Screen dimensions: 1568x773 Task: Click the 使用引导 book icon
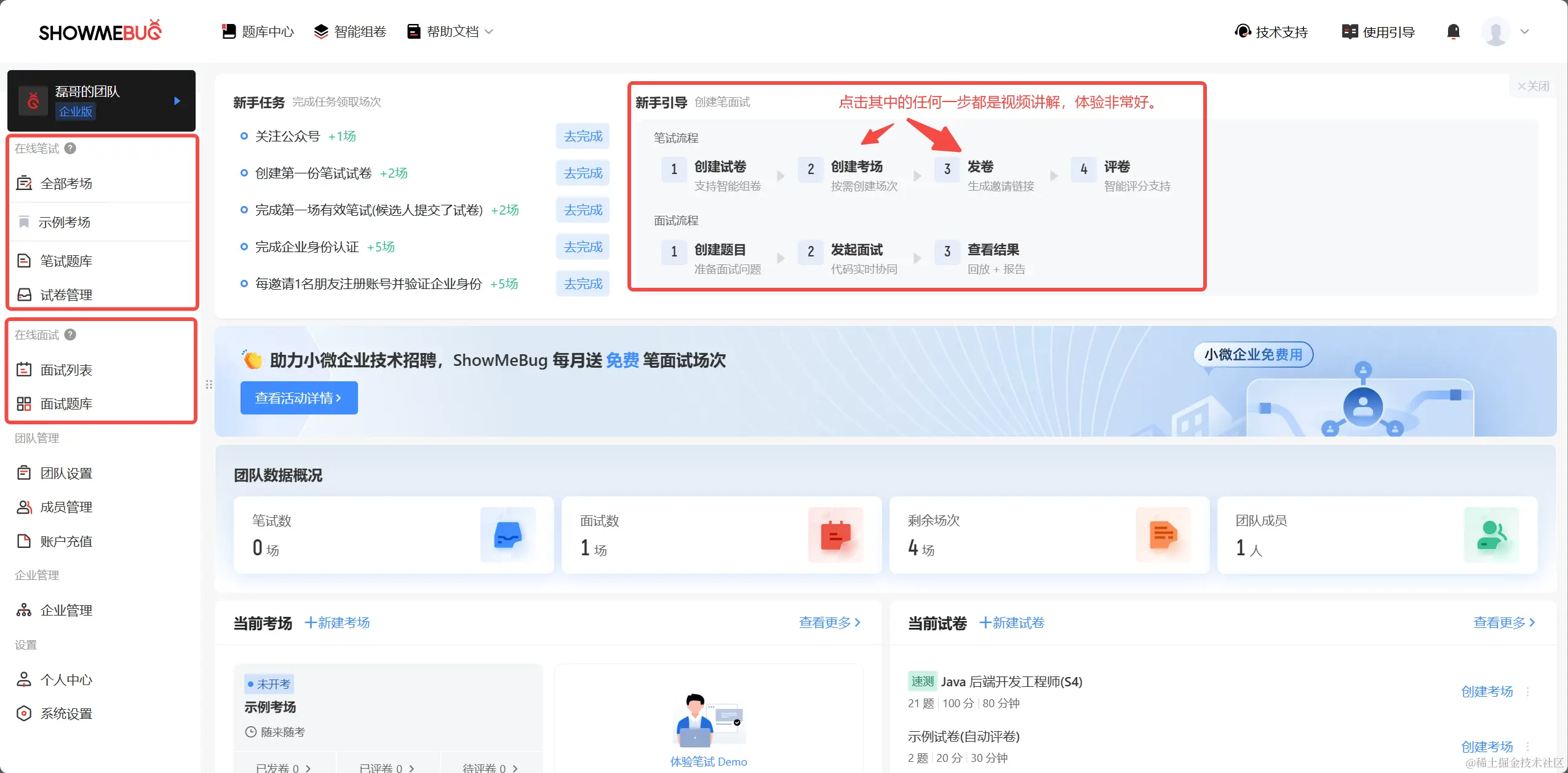tap(1350, 31)
